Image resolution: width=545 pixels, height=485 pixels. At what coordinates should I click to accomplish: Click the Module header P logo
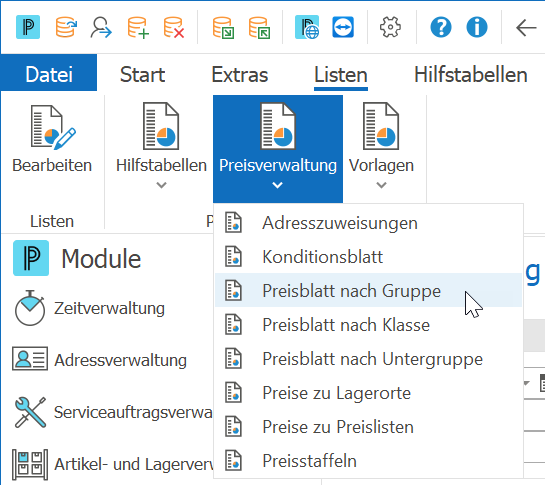pos(31,258)
